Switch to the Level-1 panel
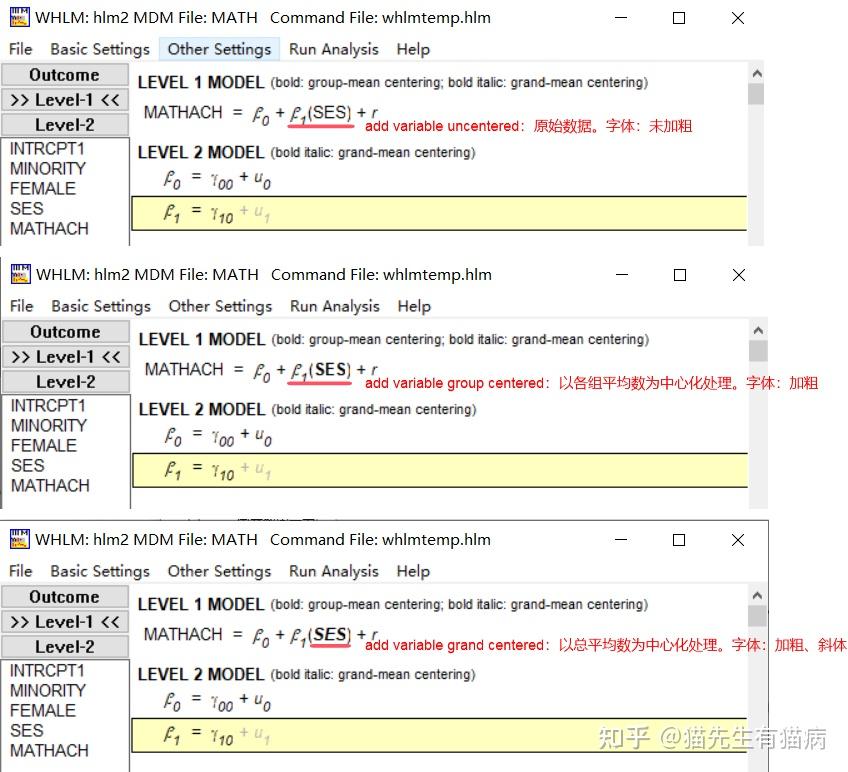 (64, 99)
